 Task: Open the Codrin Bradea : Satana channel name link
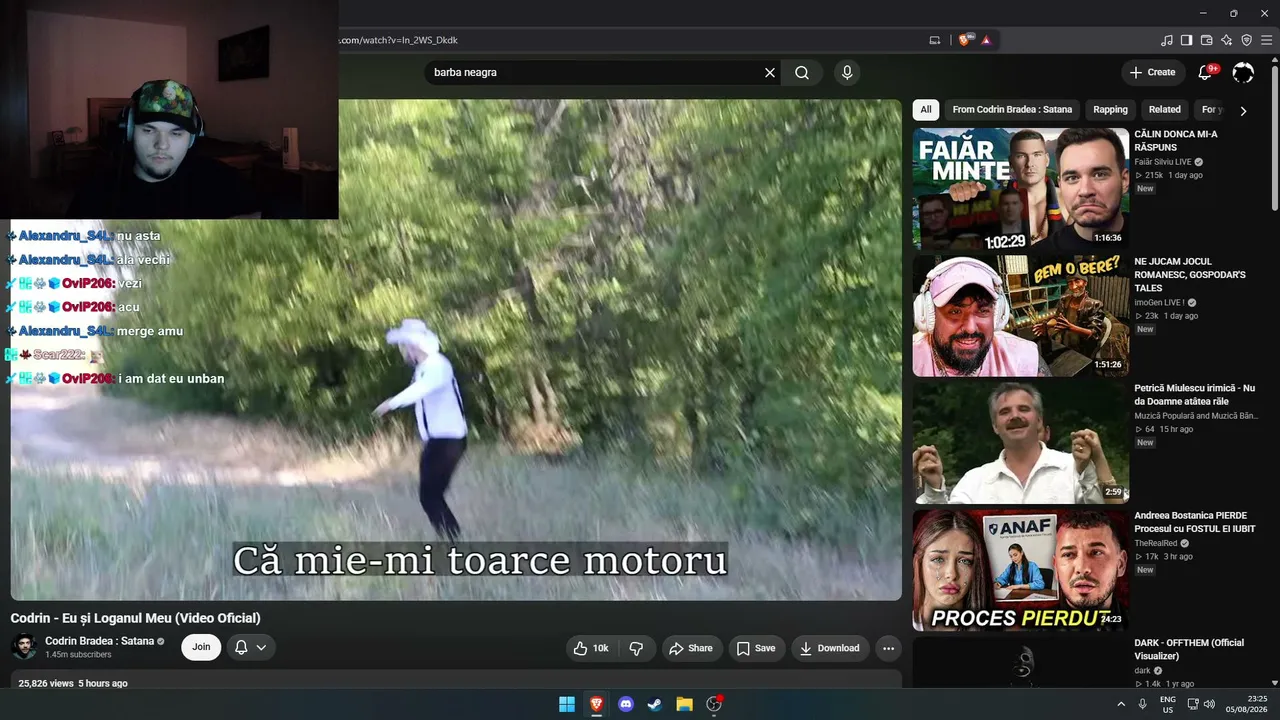[99, 641]
